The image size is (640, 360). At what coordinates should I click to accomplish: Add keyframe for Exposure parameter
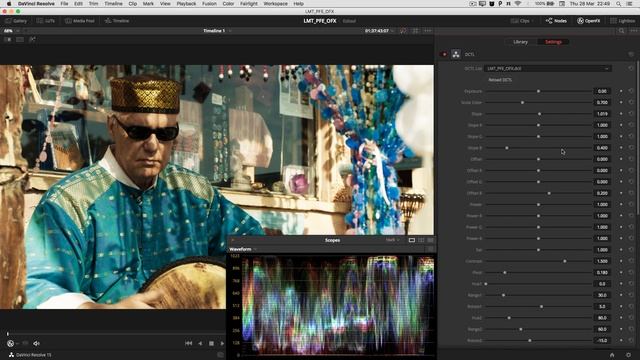coord(621,91)
